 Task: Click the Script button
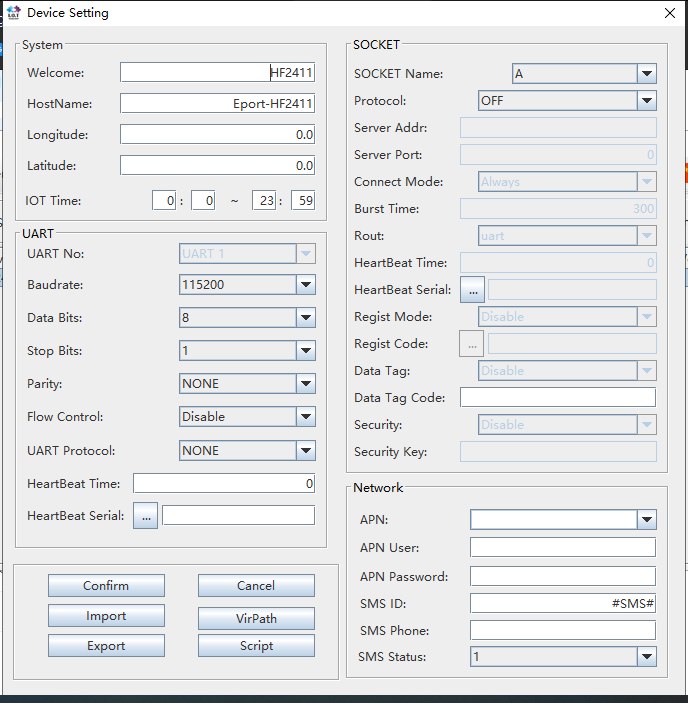256,646
